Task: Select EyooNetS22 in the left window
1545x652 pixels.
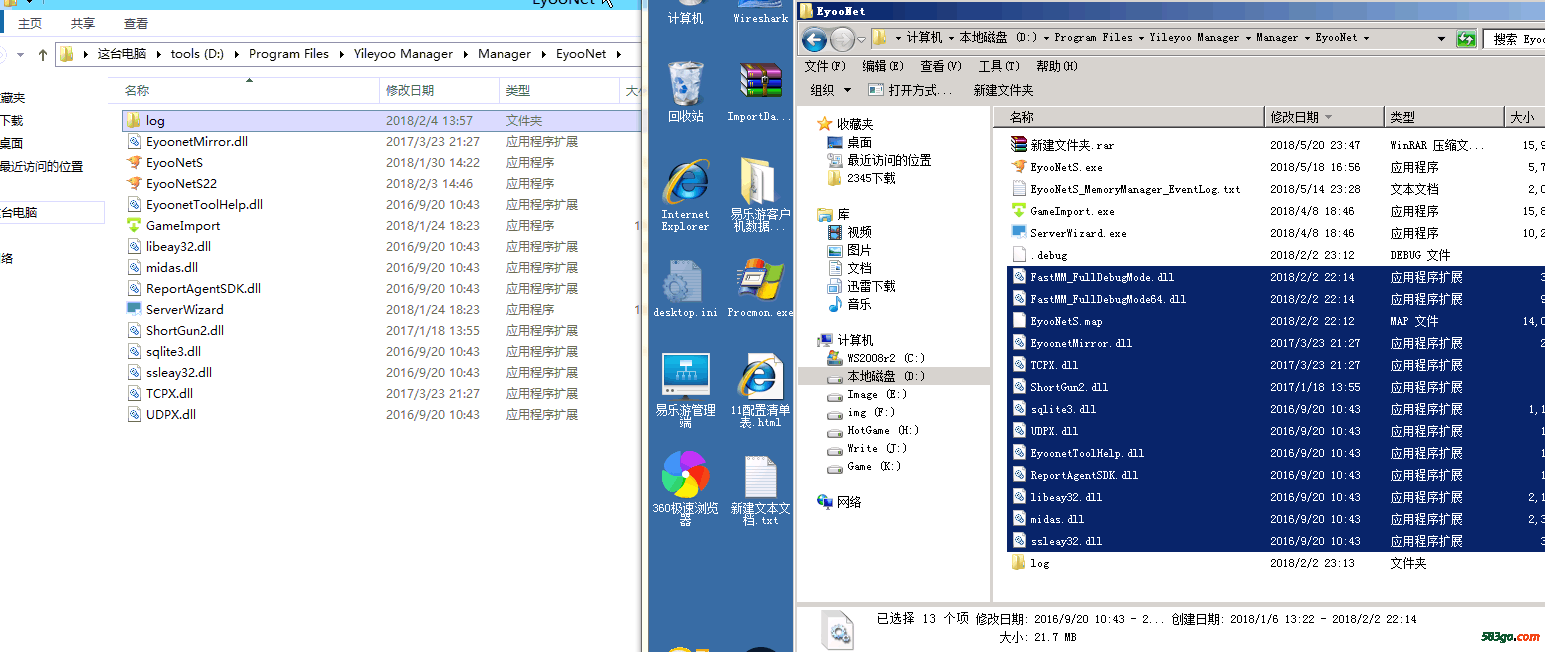Action: (x=181, y=183)
